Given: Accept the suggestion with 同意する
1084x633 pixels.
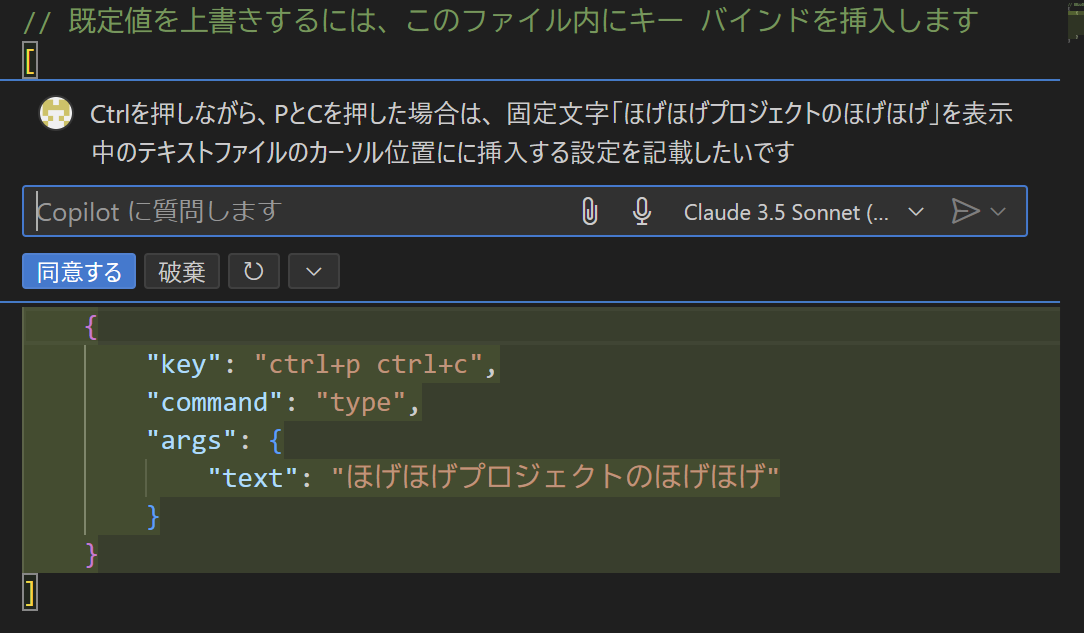Looking at the screenshot, I should 79,271.
